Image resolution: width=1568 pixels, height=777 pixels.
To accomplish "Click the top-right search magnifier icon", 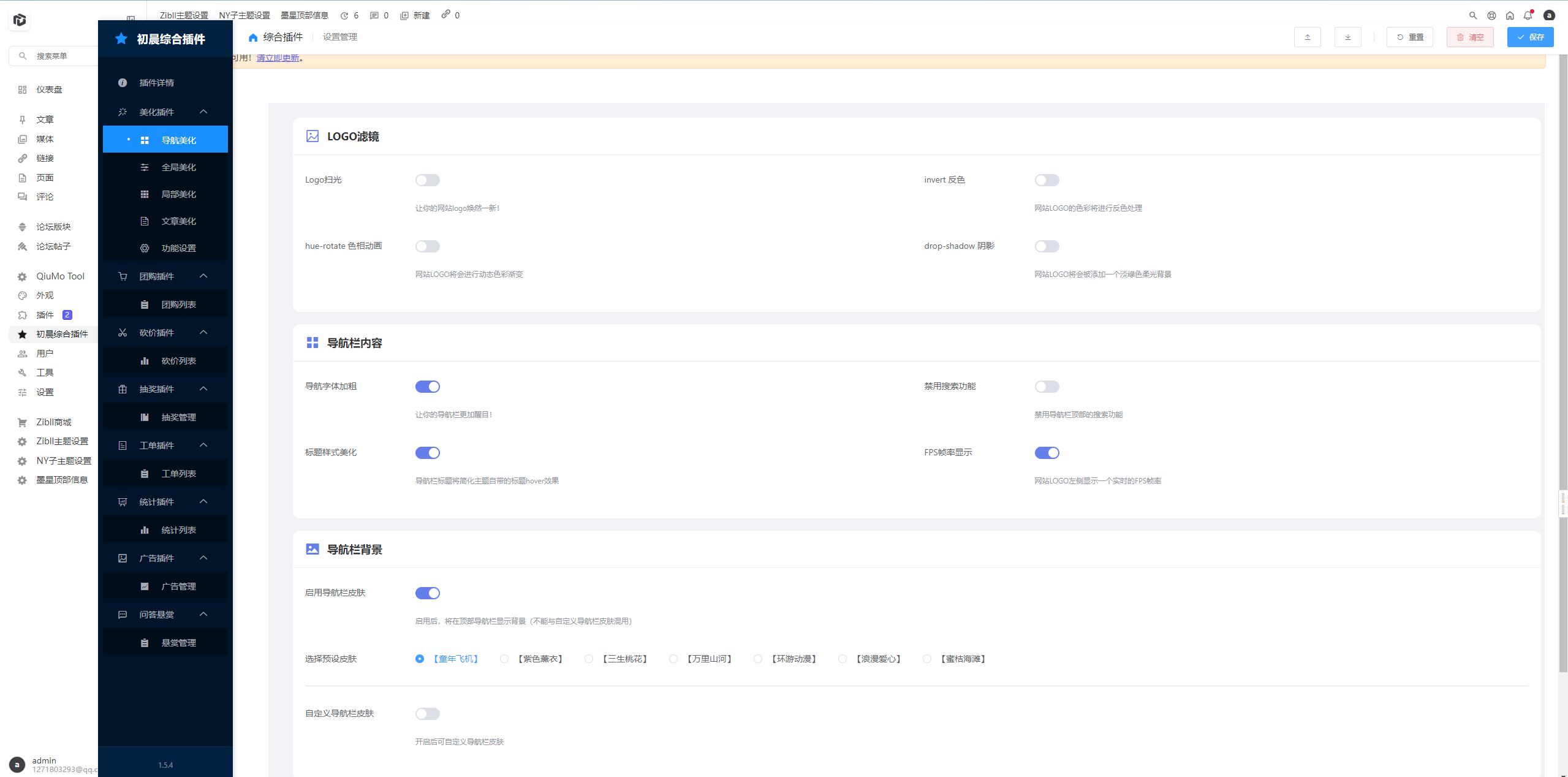I will [x=1472, y=16].
